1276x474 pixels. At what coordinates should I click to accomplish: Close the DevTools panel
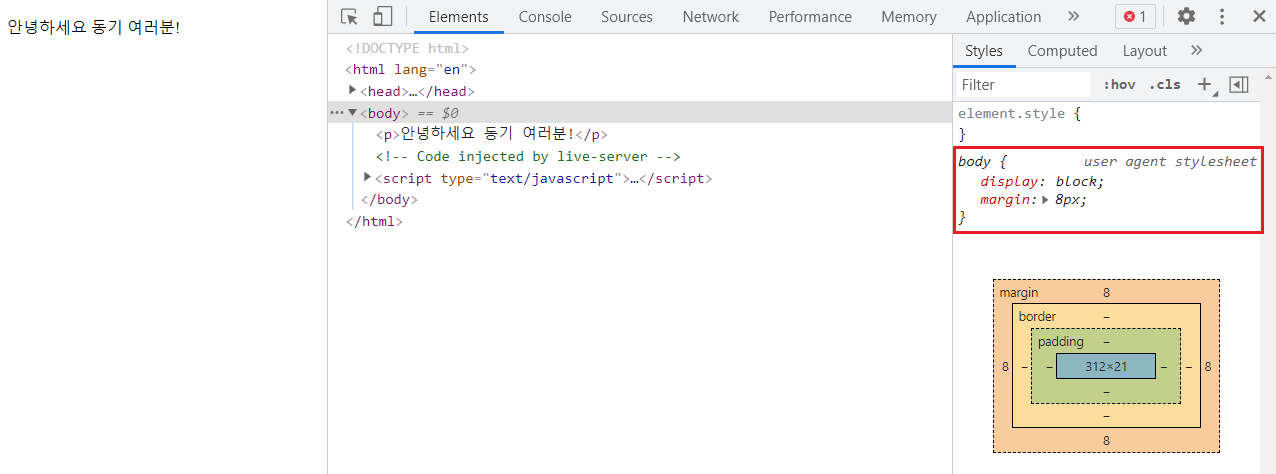[x=1258, y=16]
